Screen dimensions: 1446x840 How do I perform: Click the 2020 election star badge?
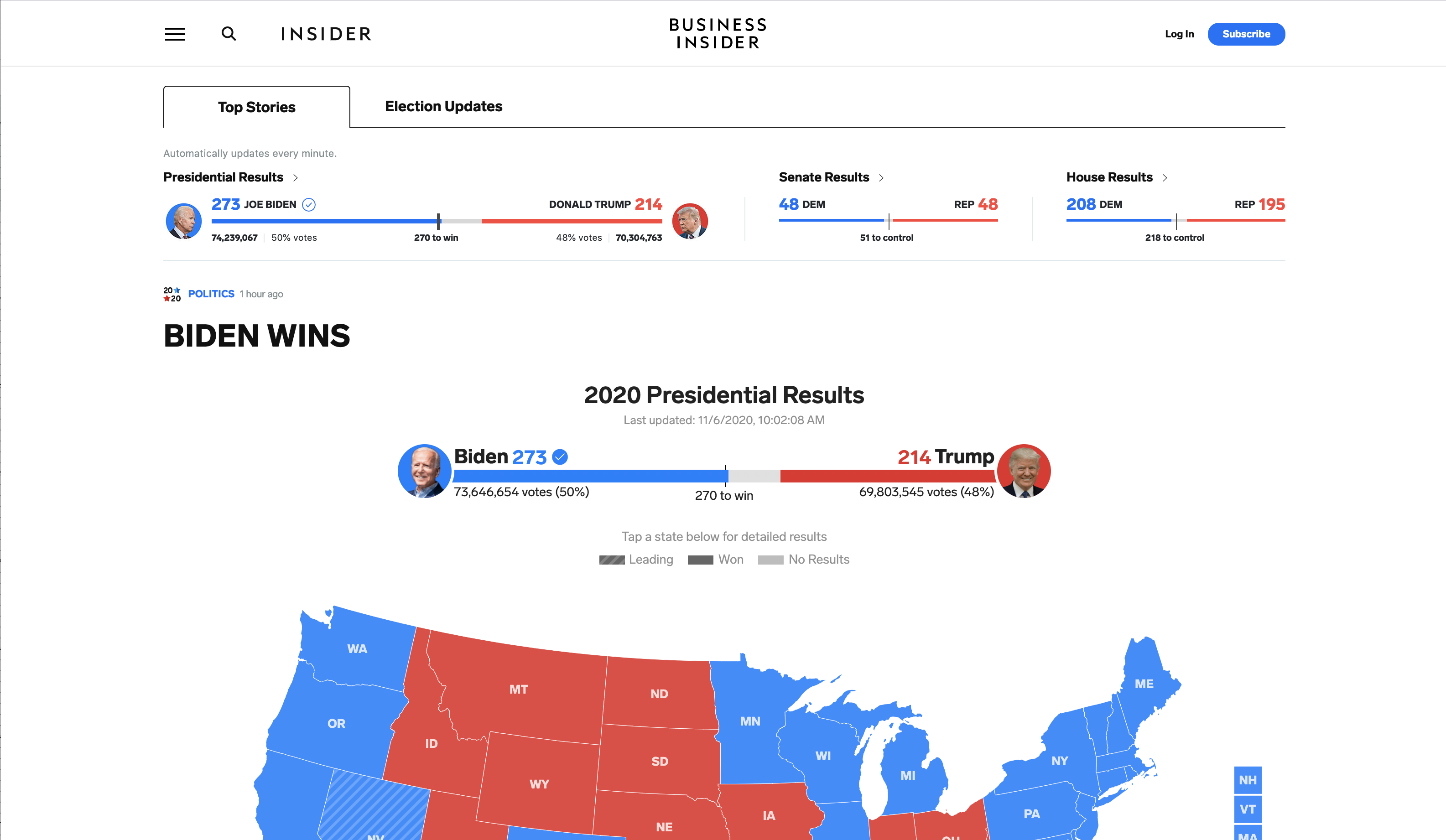pyautogui.click(x=172, y=294)
